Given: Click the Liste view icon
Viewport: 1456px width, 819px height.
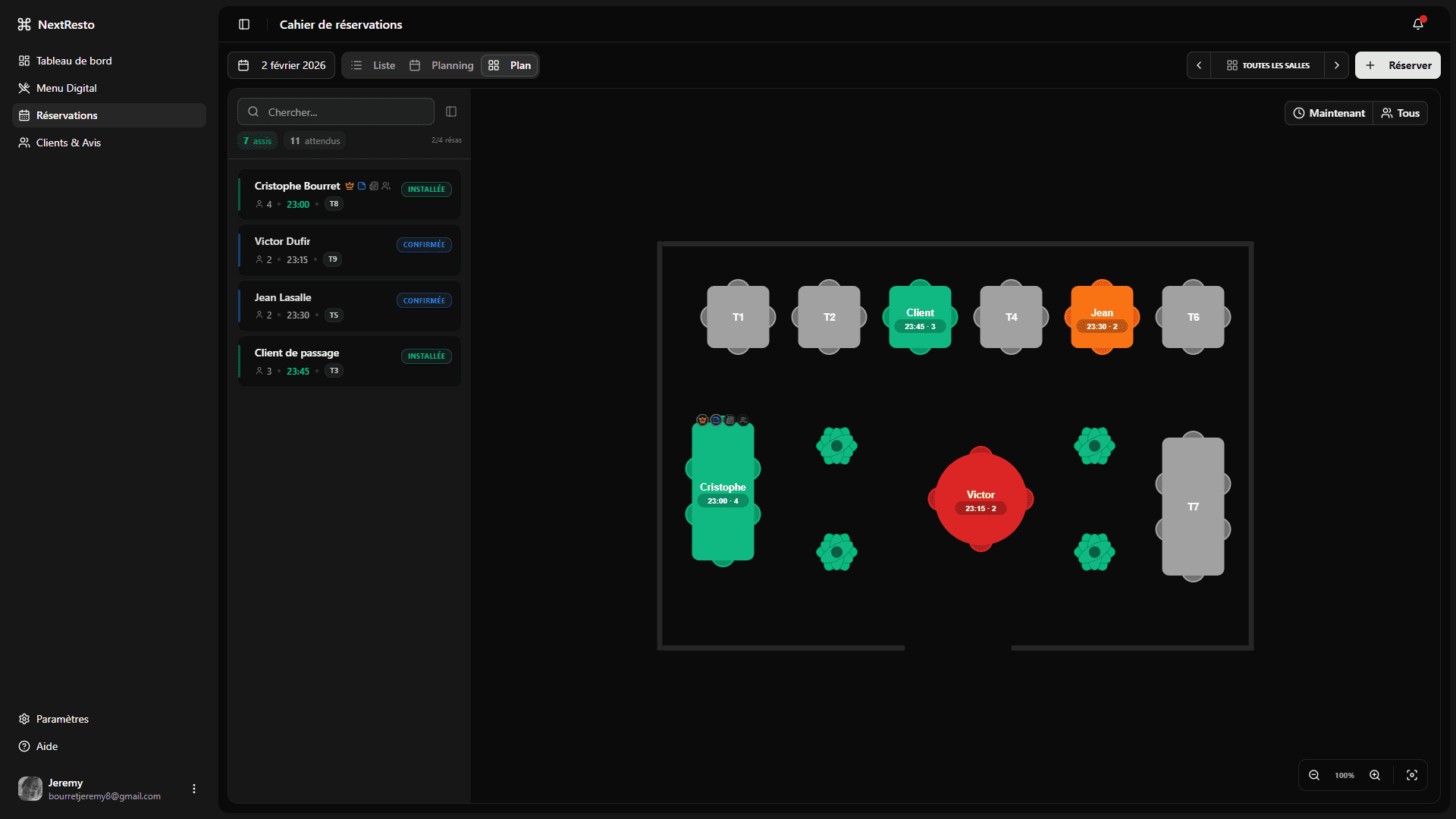Looking at the screenshot, I should 356,65.
